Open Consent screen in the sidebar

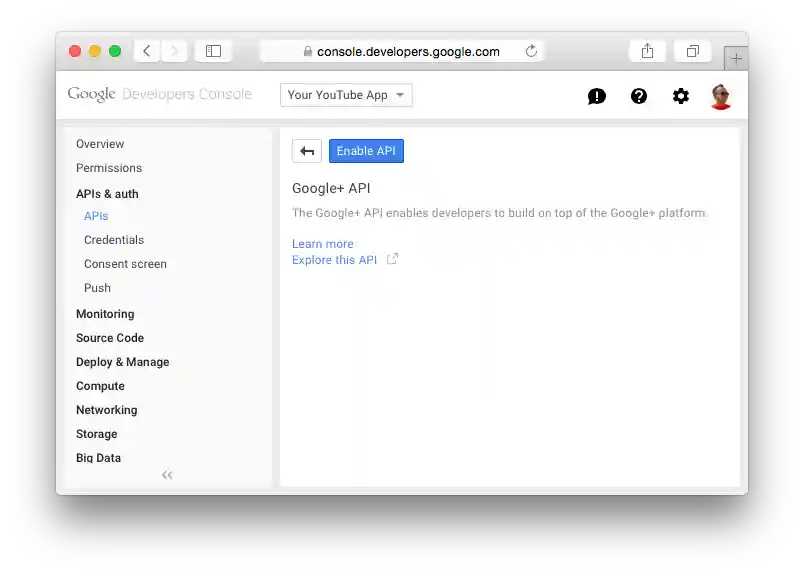point(125,264)
